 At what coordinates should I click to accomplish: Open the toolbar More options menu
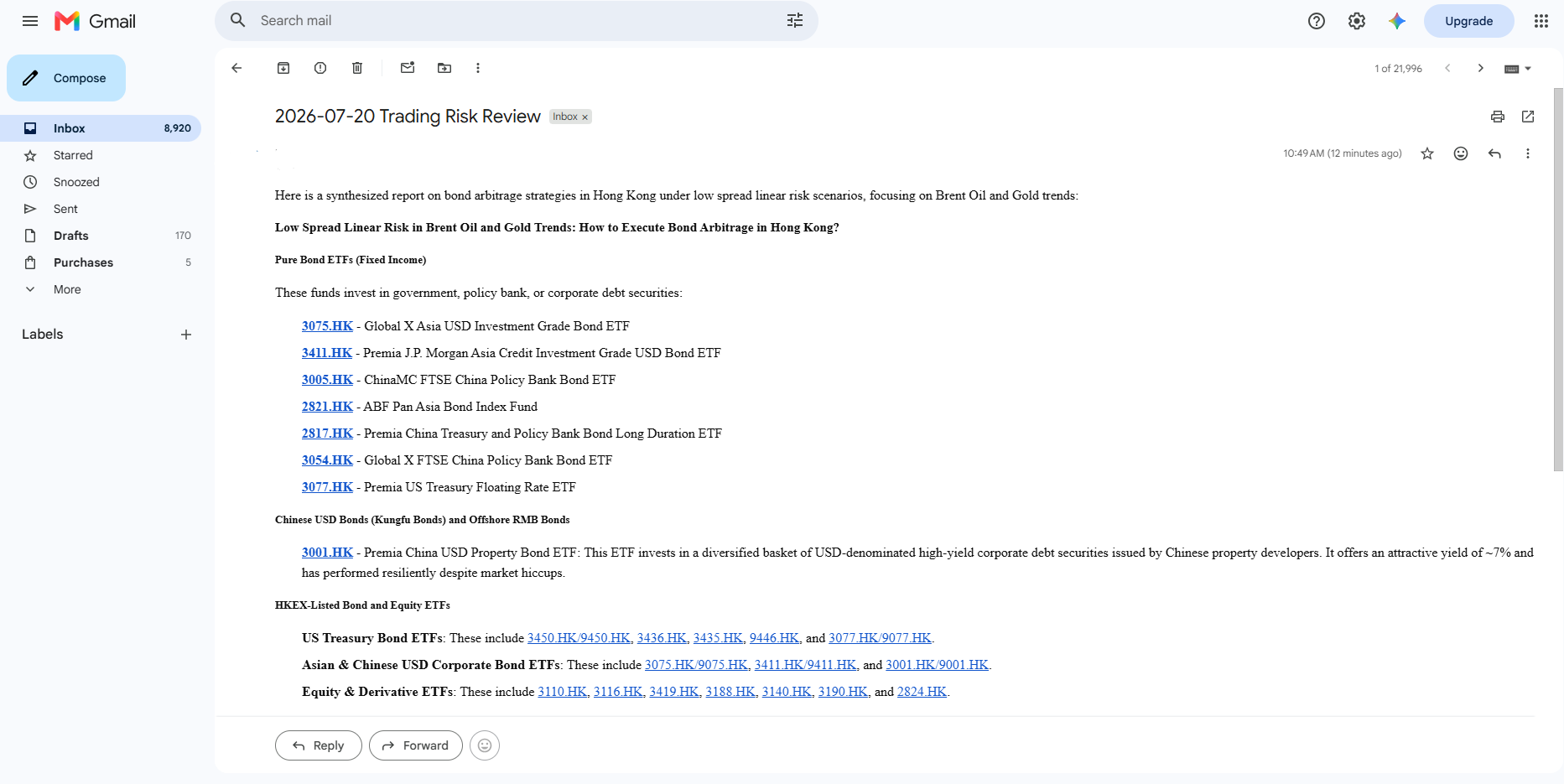(x=478, y=68)
